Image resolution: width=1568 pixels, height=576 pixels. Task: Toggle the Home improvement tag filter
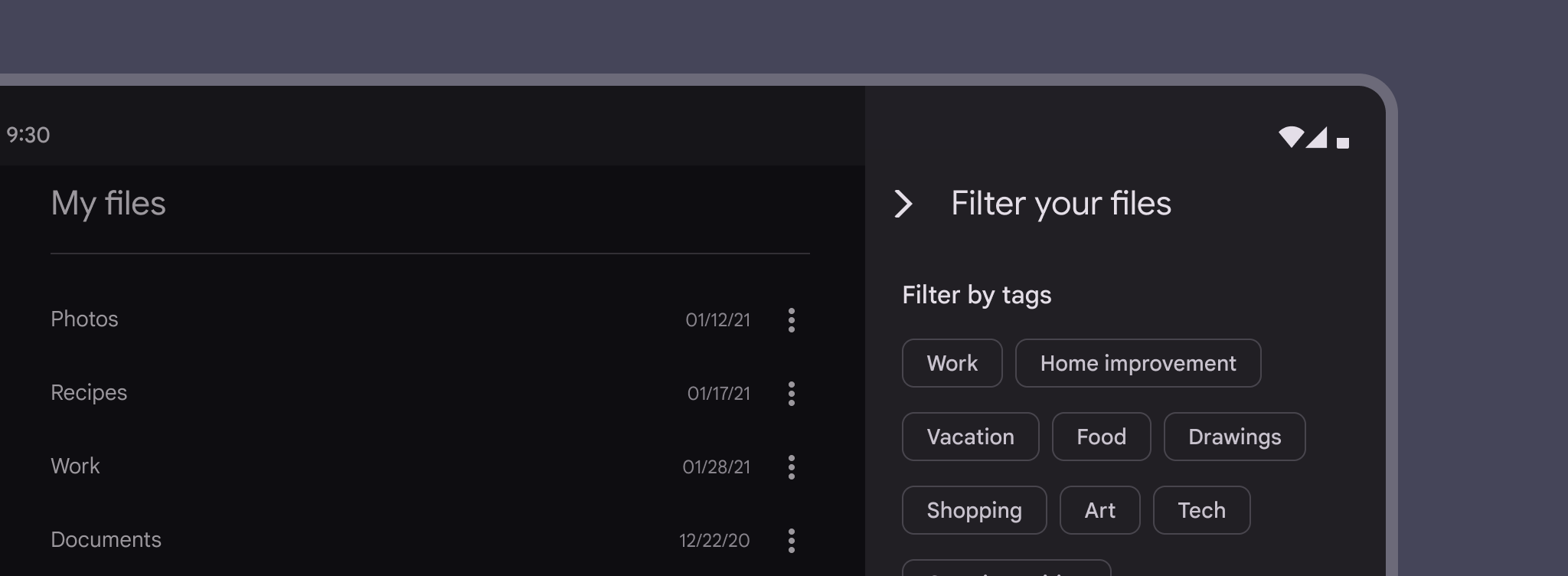1138,363
